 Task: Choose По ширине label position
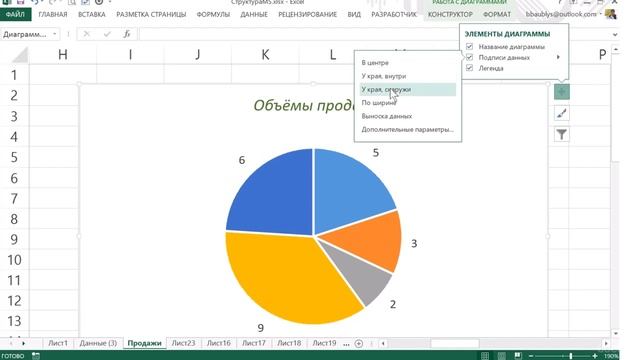coord(379,103)
